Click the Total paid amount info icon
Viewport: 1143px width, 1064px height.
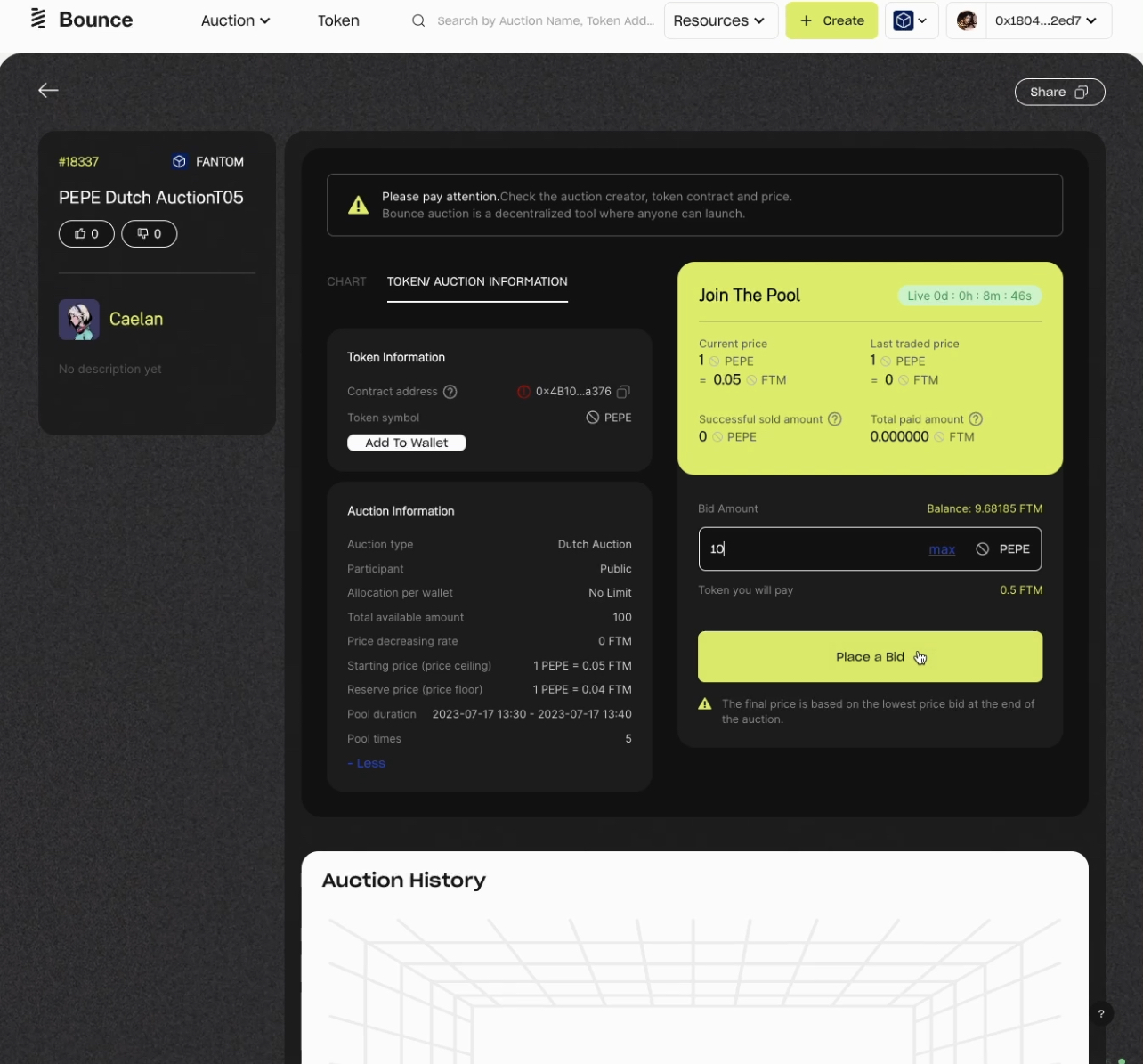pyautogui.click(x=976, y=419)
